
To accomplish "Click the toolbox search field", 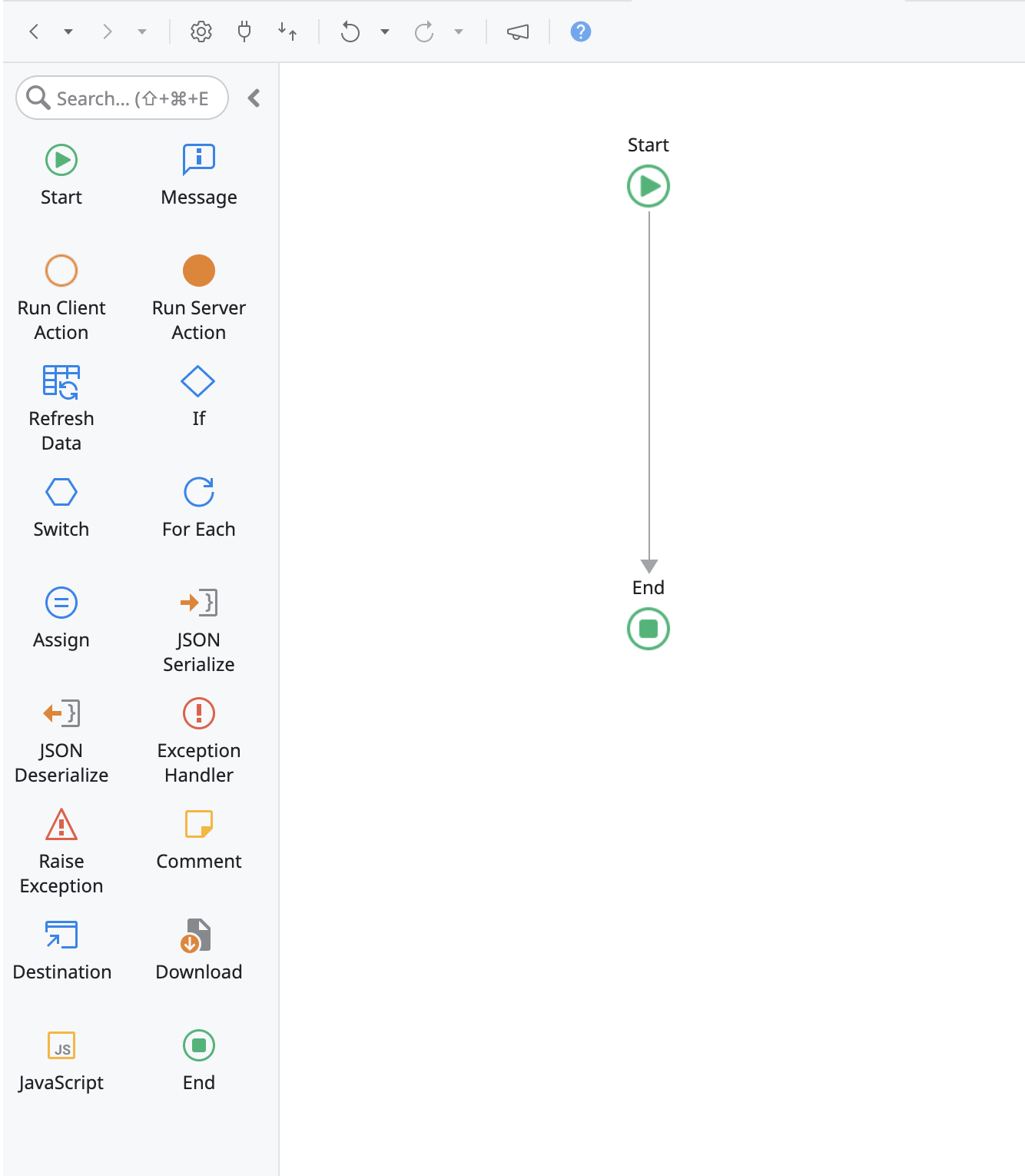I will [x=121, y=98].
